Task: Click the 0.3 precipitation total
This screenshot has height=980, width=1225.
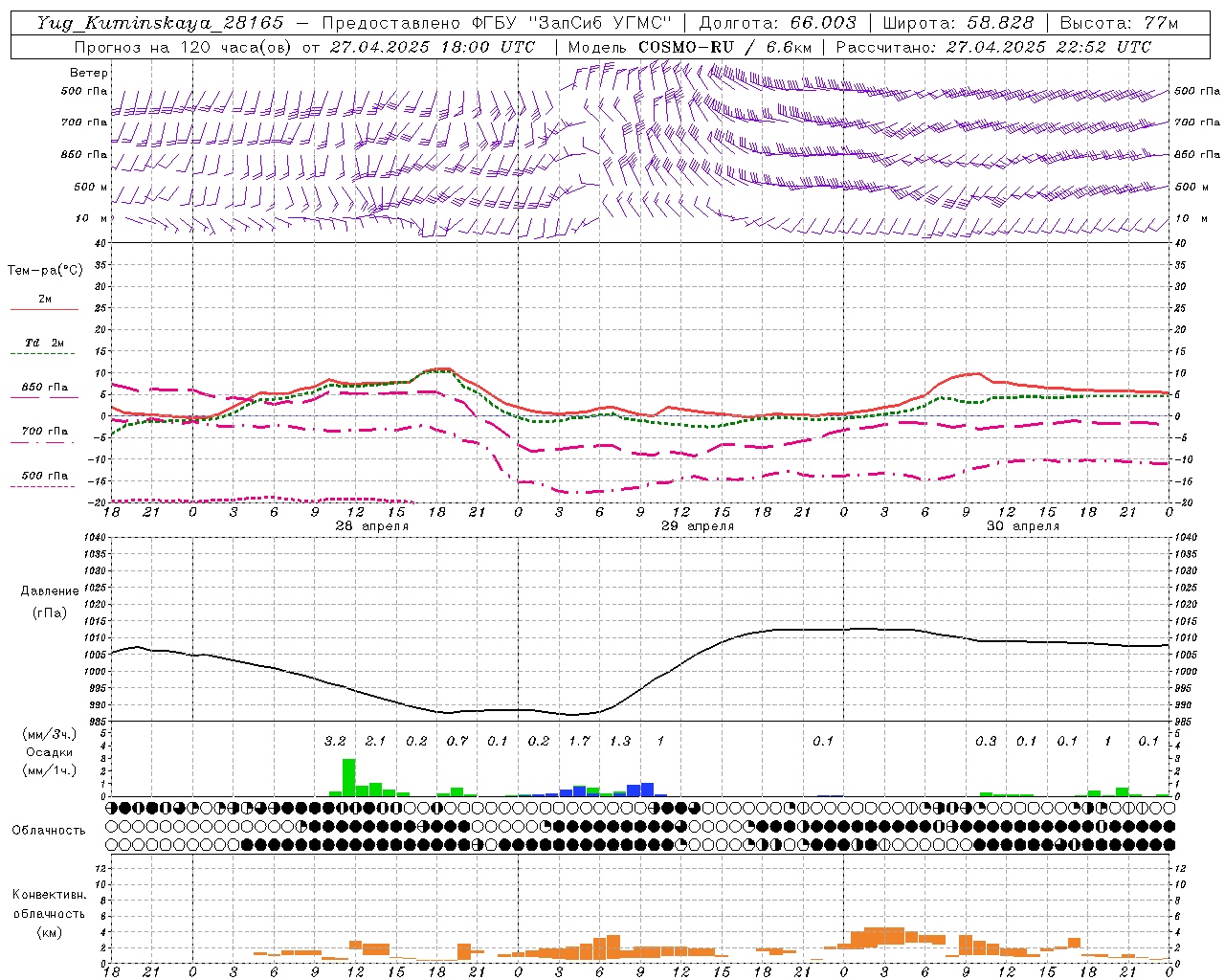Action: [986, 742]
